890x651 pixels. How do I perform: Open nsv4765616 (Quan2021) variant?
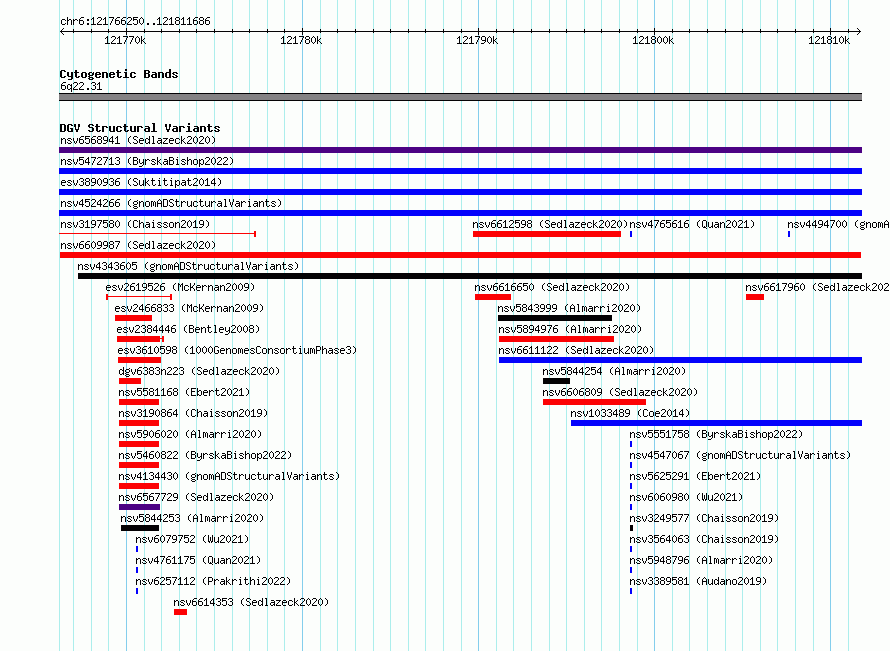click(692, 224)
